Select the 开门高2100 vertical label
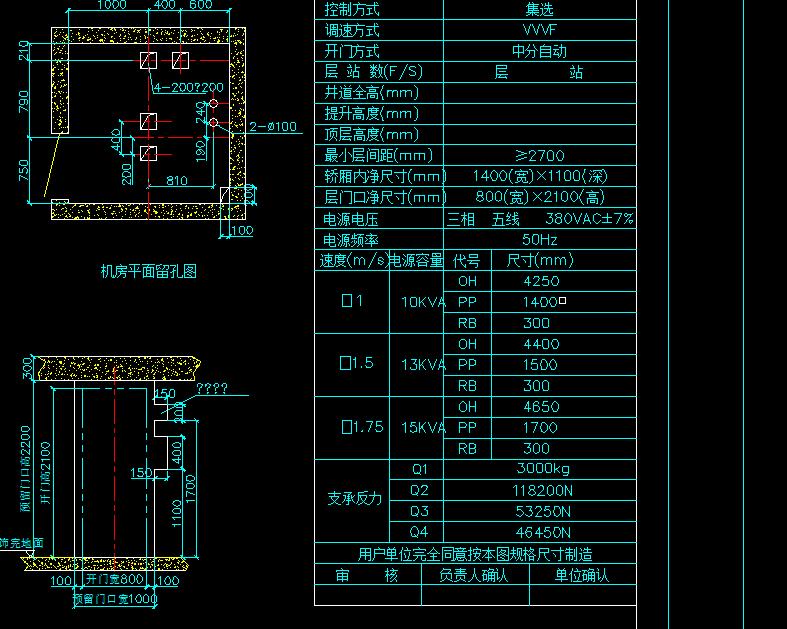787x629 pixels. click(x=45, y=473)
